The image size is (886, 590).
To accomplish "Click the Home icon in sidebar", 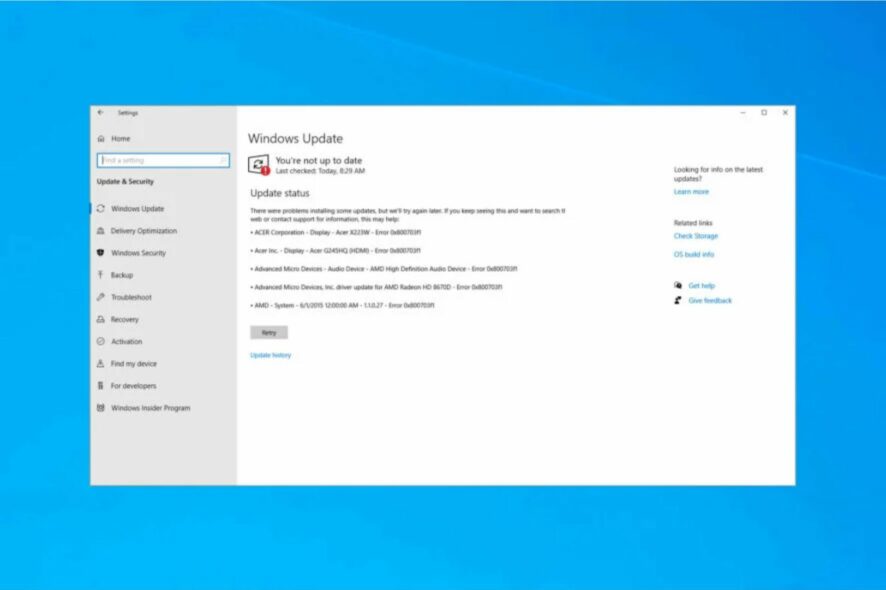I will click(101, 138).
